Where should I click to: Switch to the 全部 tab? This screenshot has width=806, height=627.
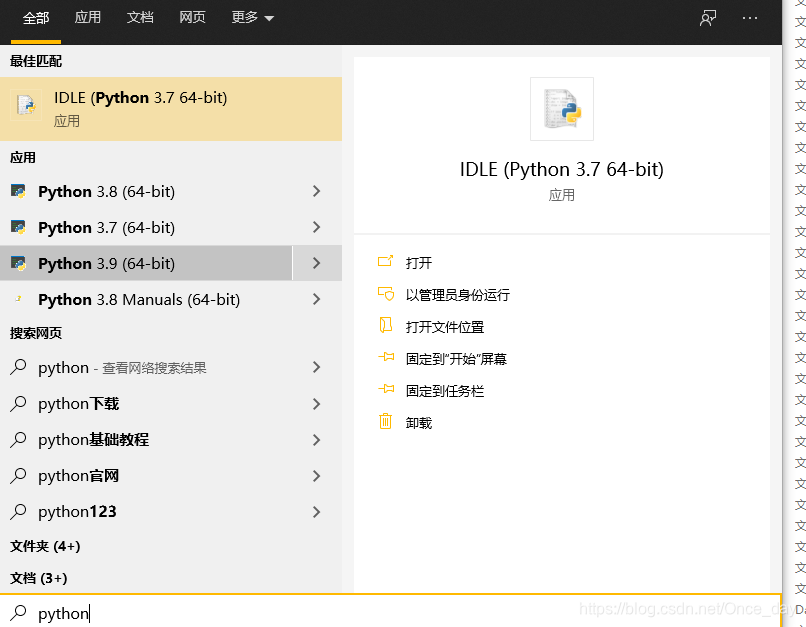click(x=36, y=19)
